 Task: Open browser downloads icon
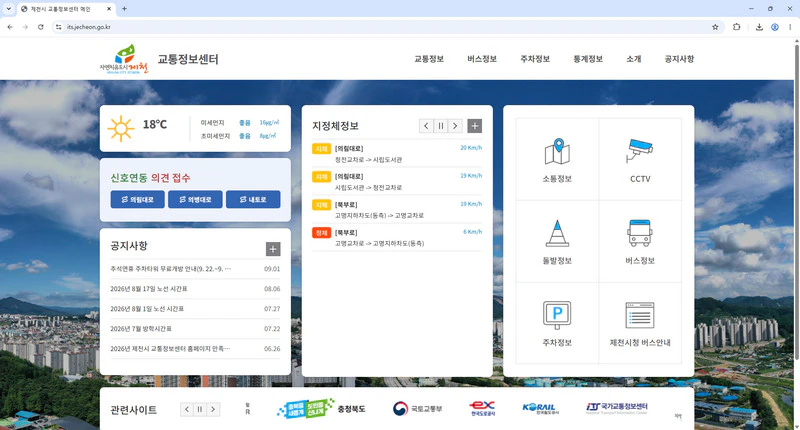[x=759, y=27]
